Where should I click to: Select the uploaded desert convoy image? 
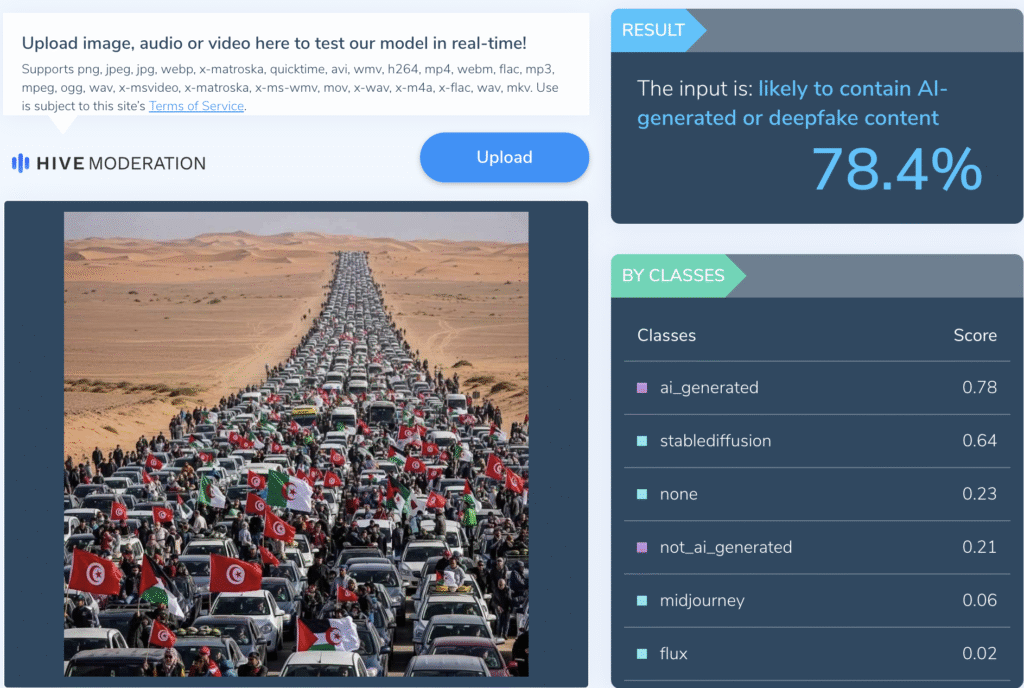click(x=296, y=444)
